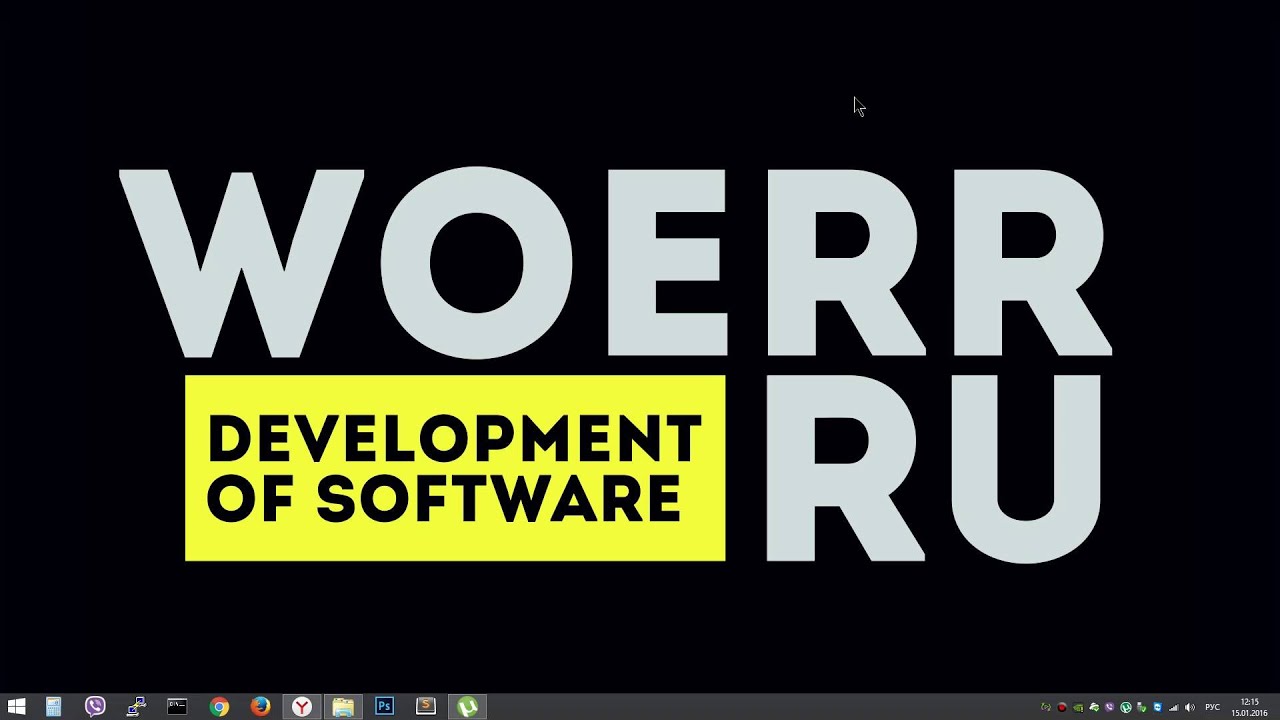Image resolution: width=1280 pixels, height=720 pixels.
Task: Open the TeamViewer tray icon
Action: point(1158,708)
